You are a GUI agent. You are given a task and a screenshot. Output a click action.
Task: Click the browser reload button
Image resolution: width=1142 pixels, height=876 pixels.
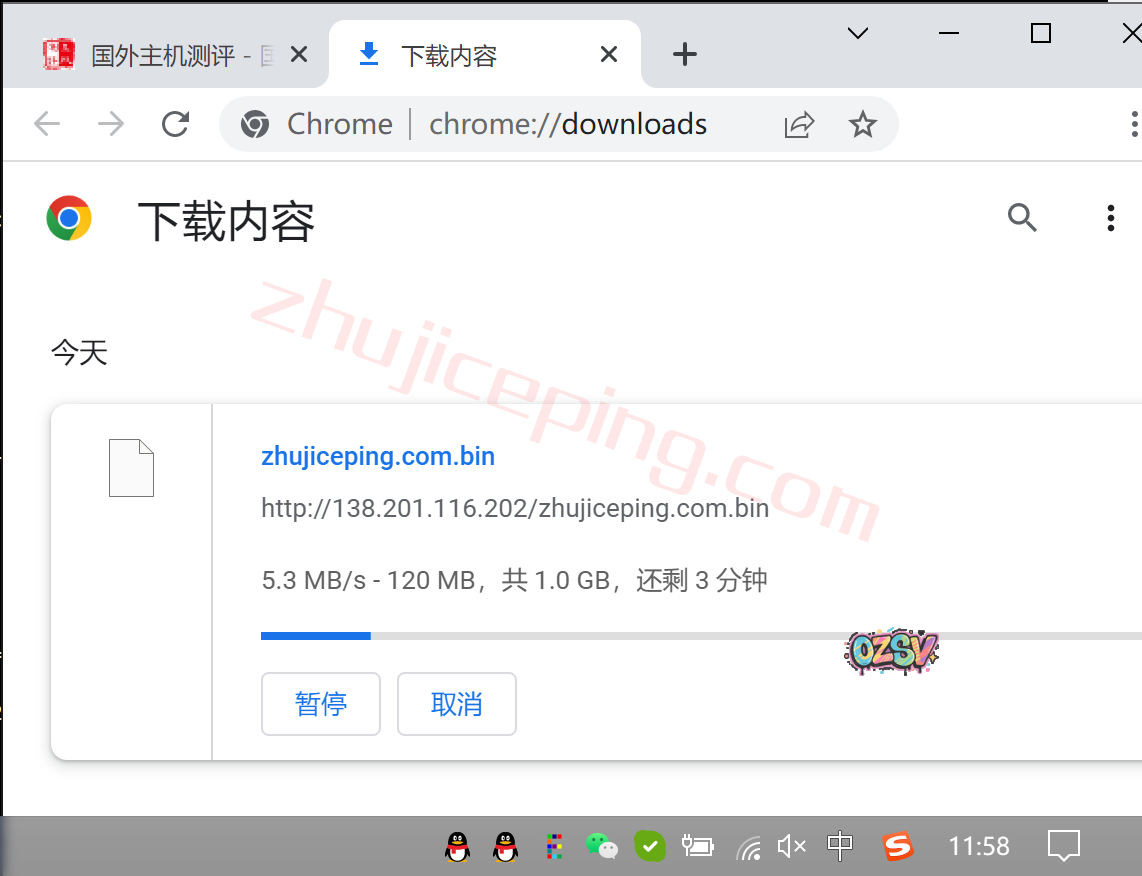(176, 124)
